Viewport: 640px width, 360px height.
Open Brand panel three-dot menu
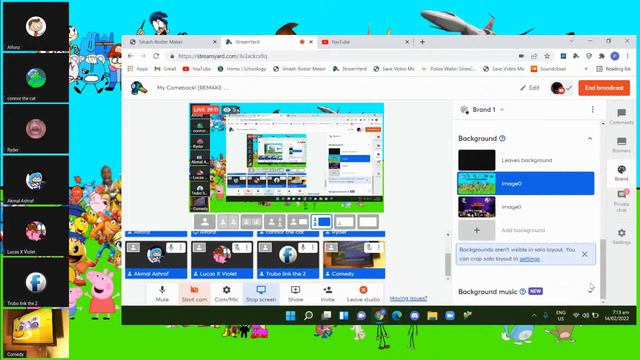[593, 109]
